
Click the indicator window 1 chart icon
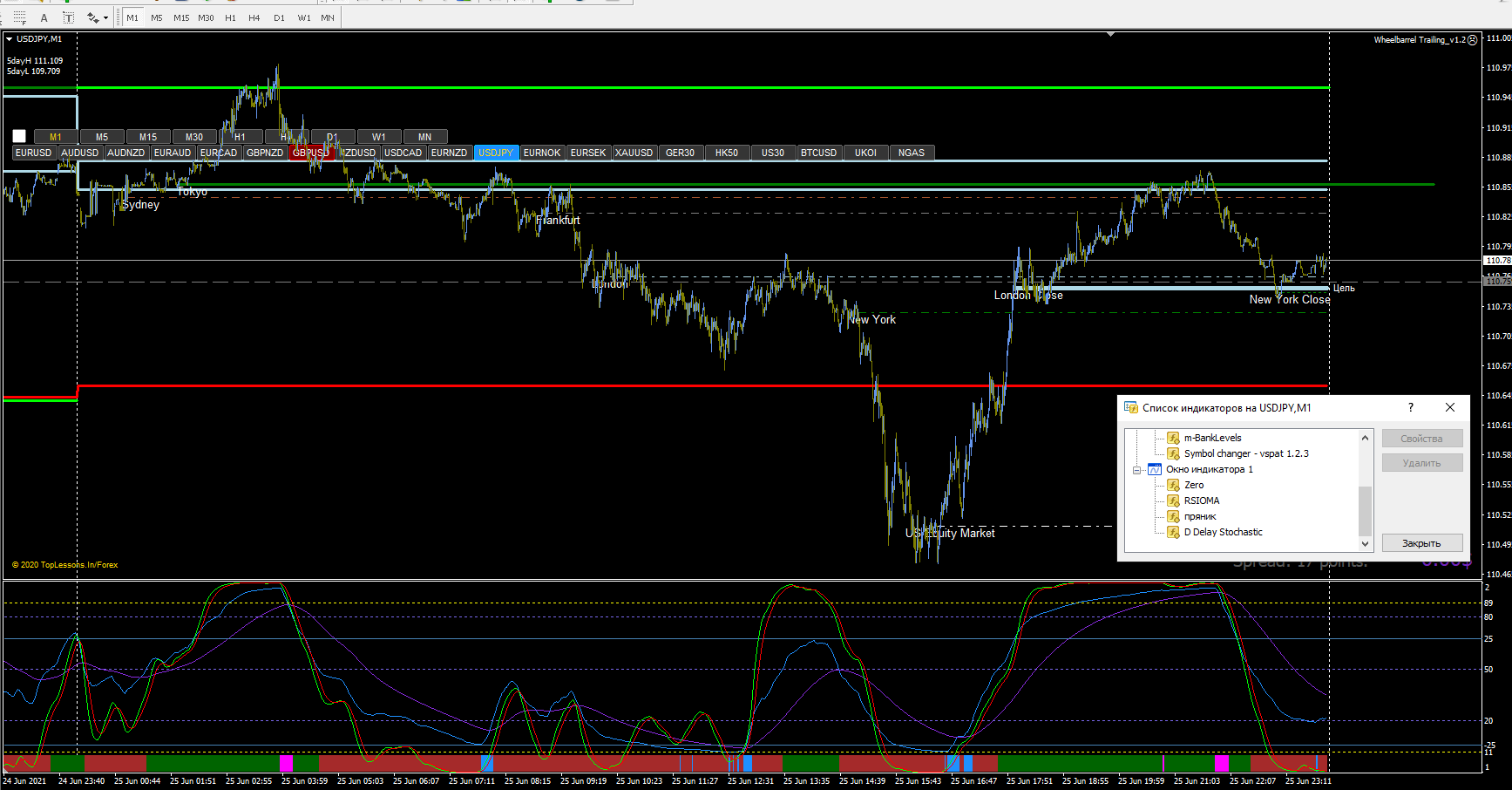point(1155,469)
